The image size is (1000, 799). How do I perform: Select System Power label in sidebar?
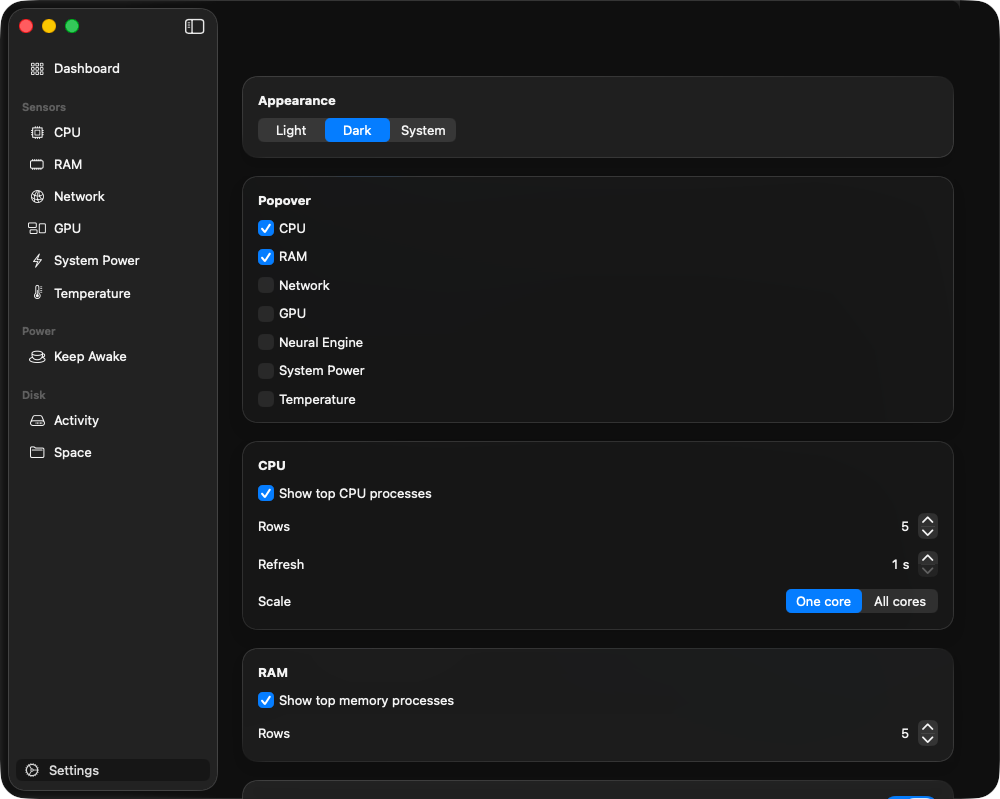96,260
